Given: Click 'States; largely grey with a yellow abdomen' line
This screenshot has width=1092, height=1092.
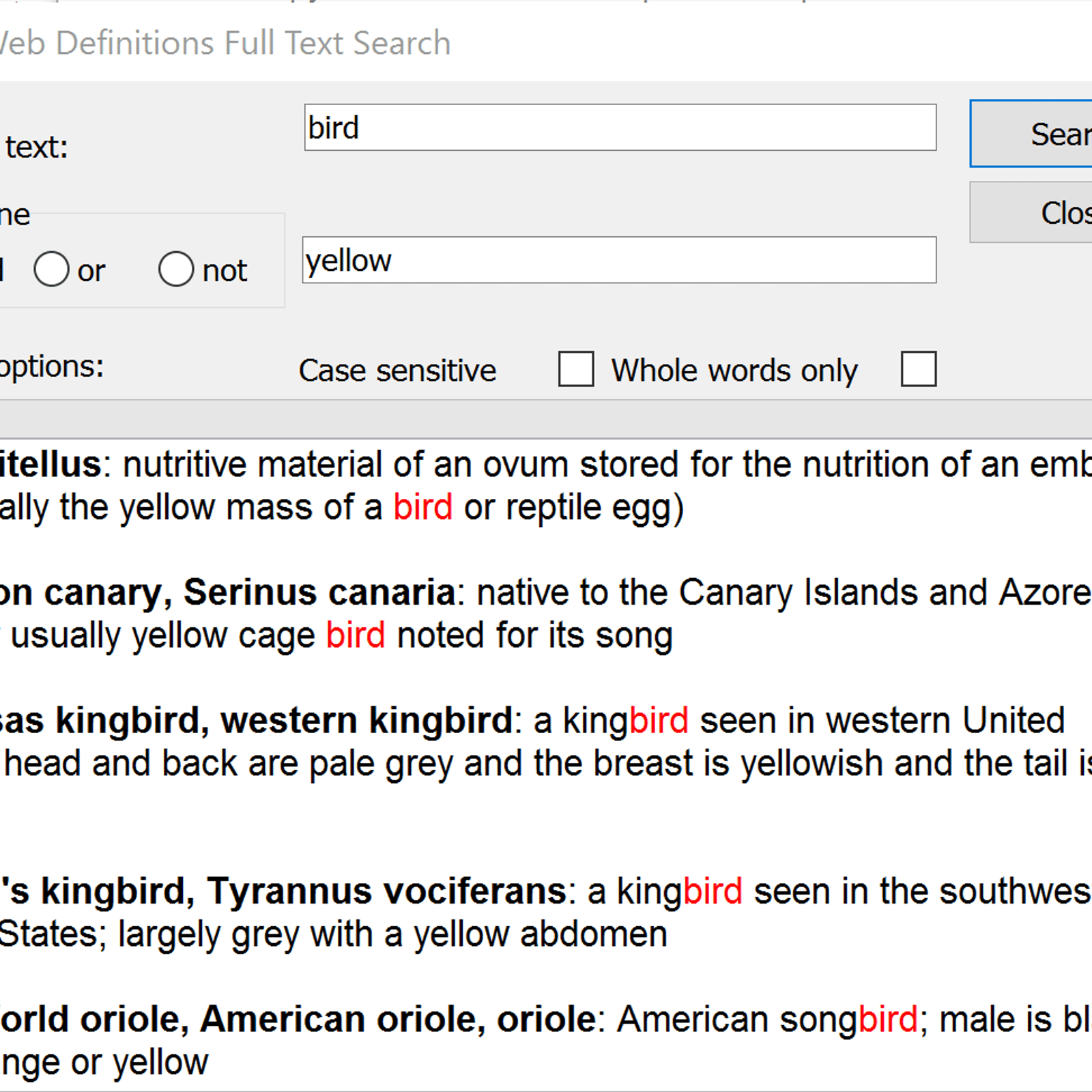Looking at the screenshot, I should (x=334, y=934).
